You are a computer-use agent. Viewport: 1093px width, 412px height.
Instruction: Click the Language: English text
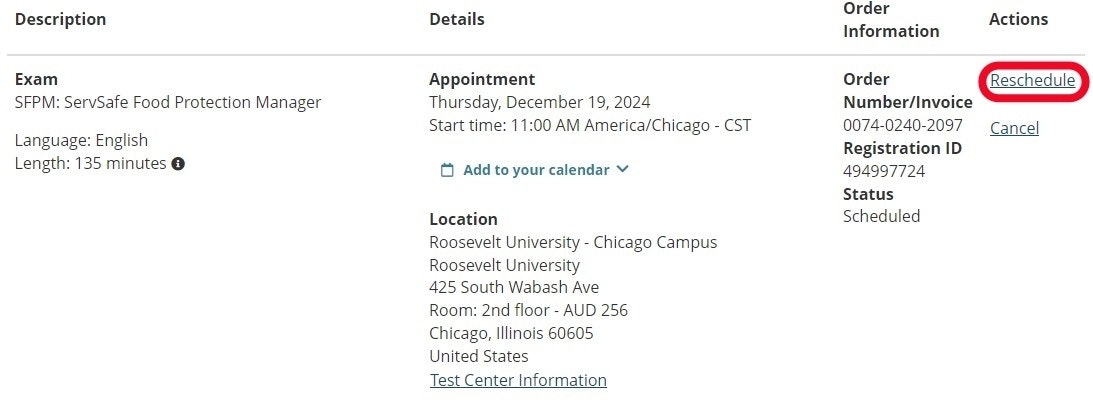[x=81, y=140]
